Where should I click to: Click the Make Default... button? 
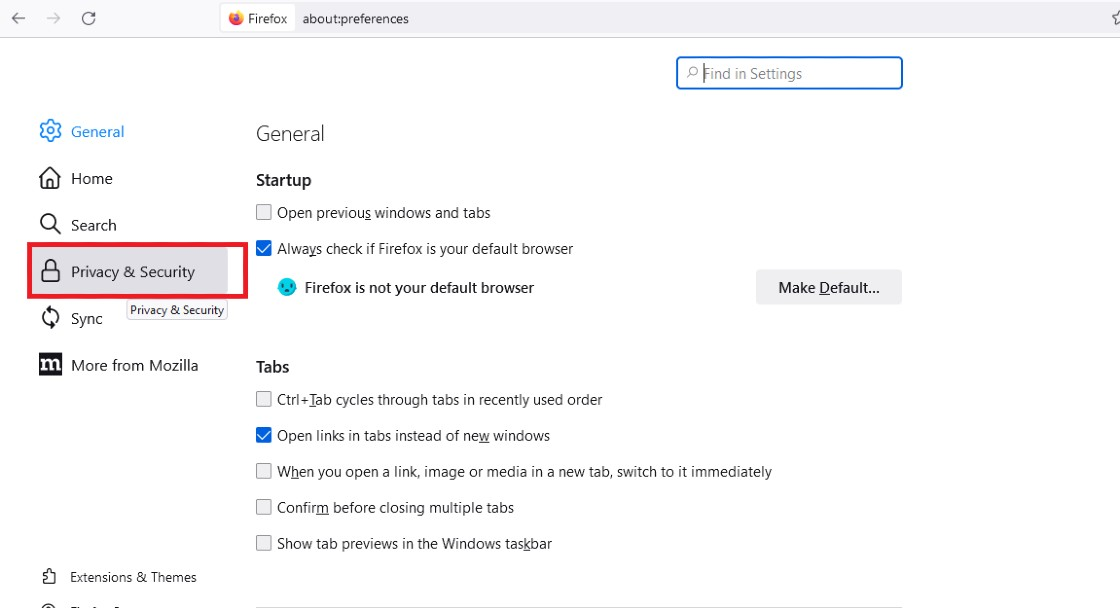point(829,287)
